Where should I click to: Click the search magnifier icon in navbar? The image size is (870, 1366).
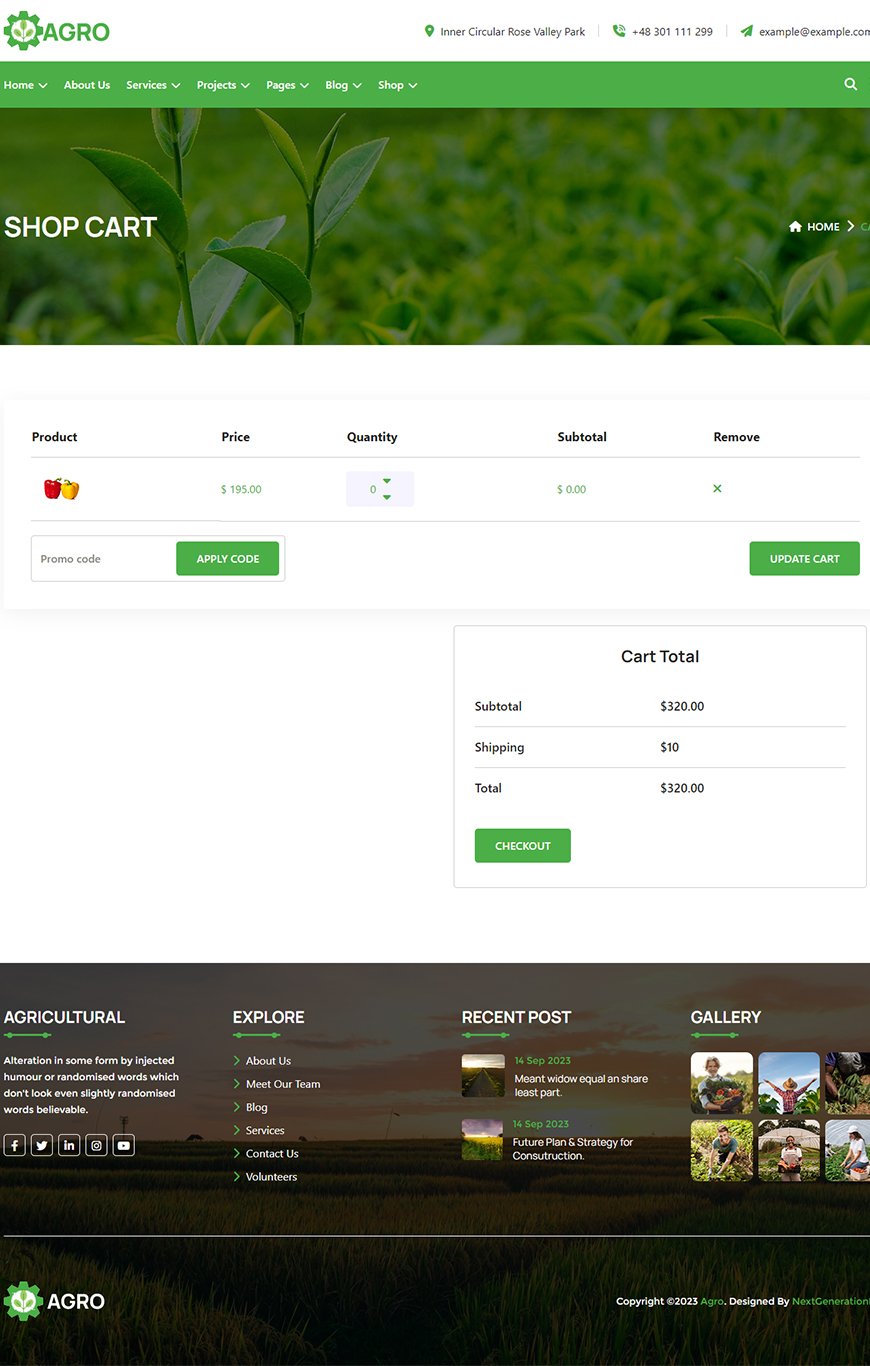850,85
